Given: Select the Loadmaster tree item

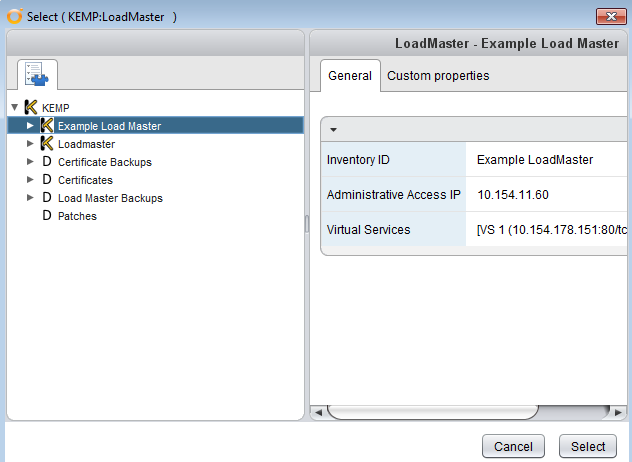Looking at the screenshot, I should pyautogui.click(x=86, y=144).
